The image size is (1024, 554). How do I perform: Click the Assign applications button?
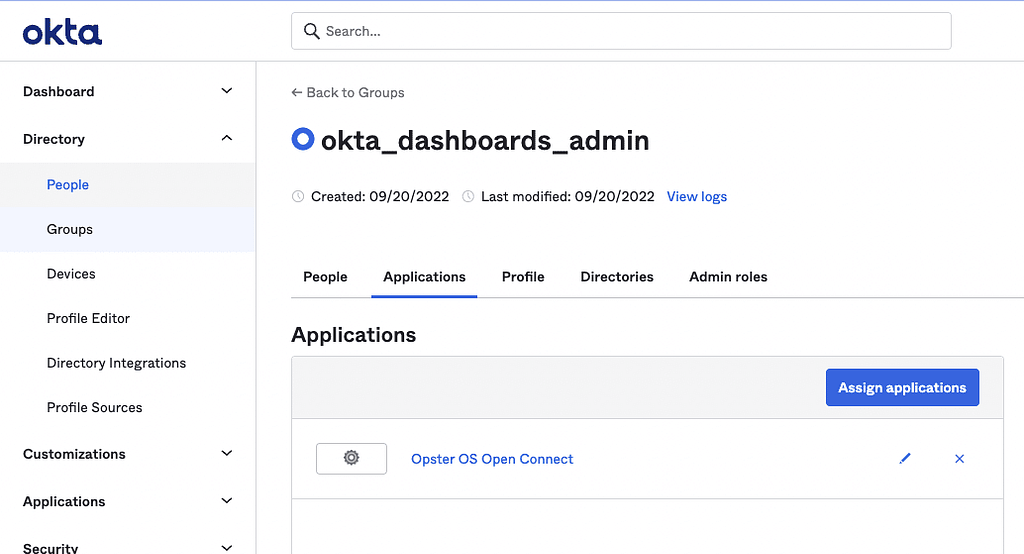pyautogui.click(x=902, y=387)
